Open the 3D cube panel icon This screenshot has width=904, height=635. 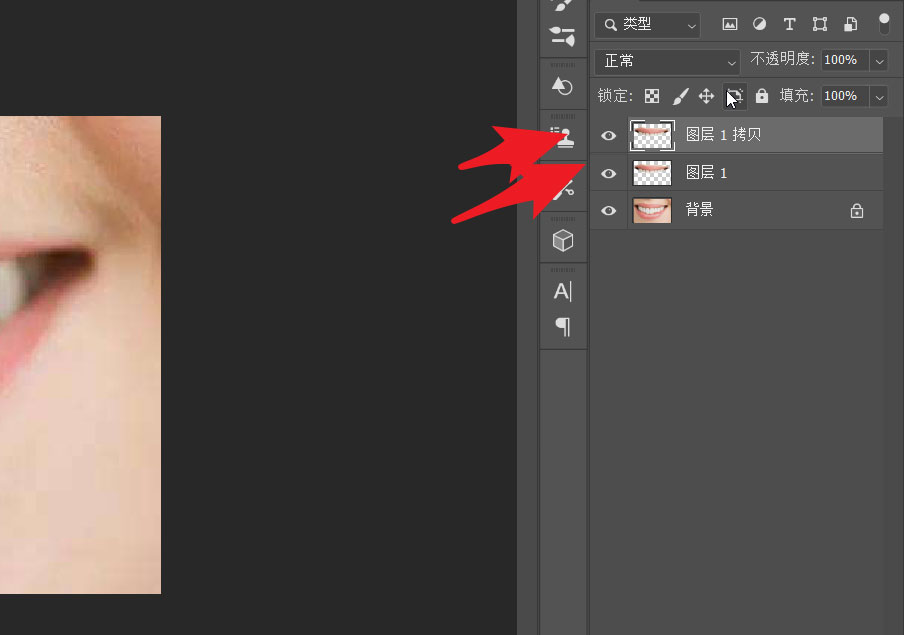(563, 240)
